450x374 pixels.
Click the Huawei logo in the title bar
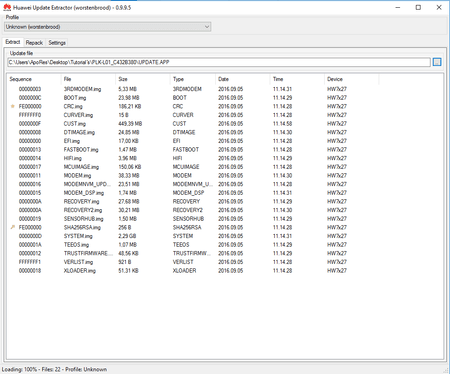pyautogui.click(x=7, y=7)
